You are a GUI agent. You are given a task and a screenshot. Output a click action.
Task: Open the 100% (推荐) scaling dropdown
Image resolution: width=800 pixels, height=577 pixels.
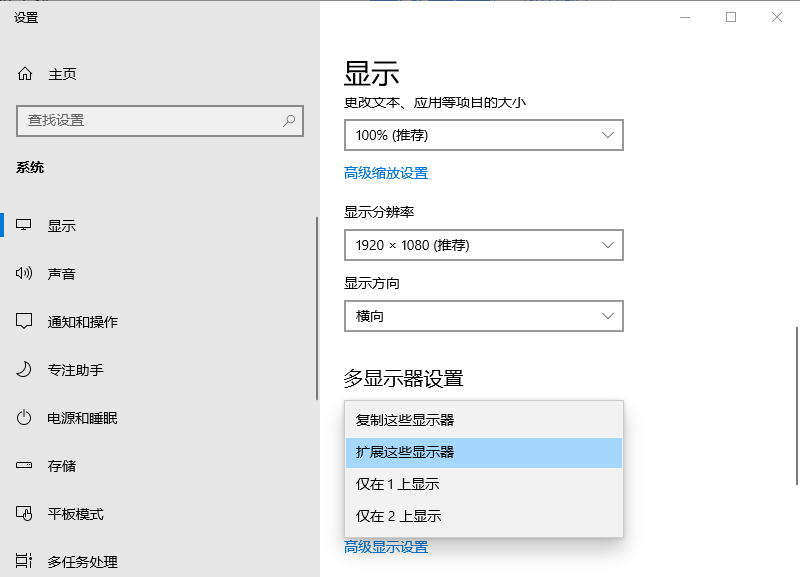pyautogui.click(x=483, y=134)
